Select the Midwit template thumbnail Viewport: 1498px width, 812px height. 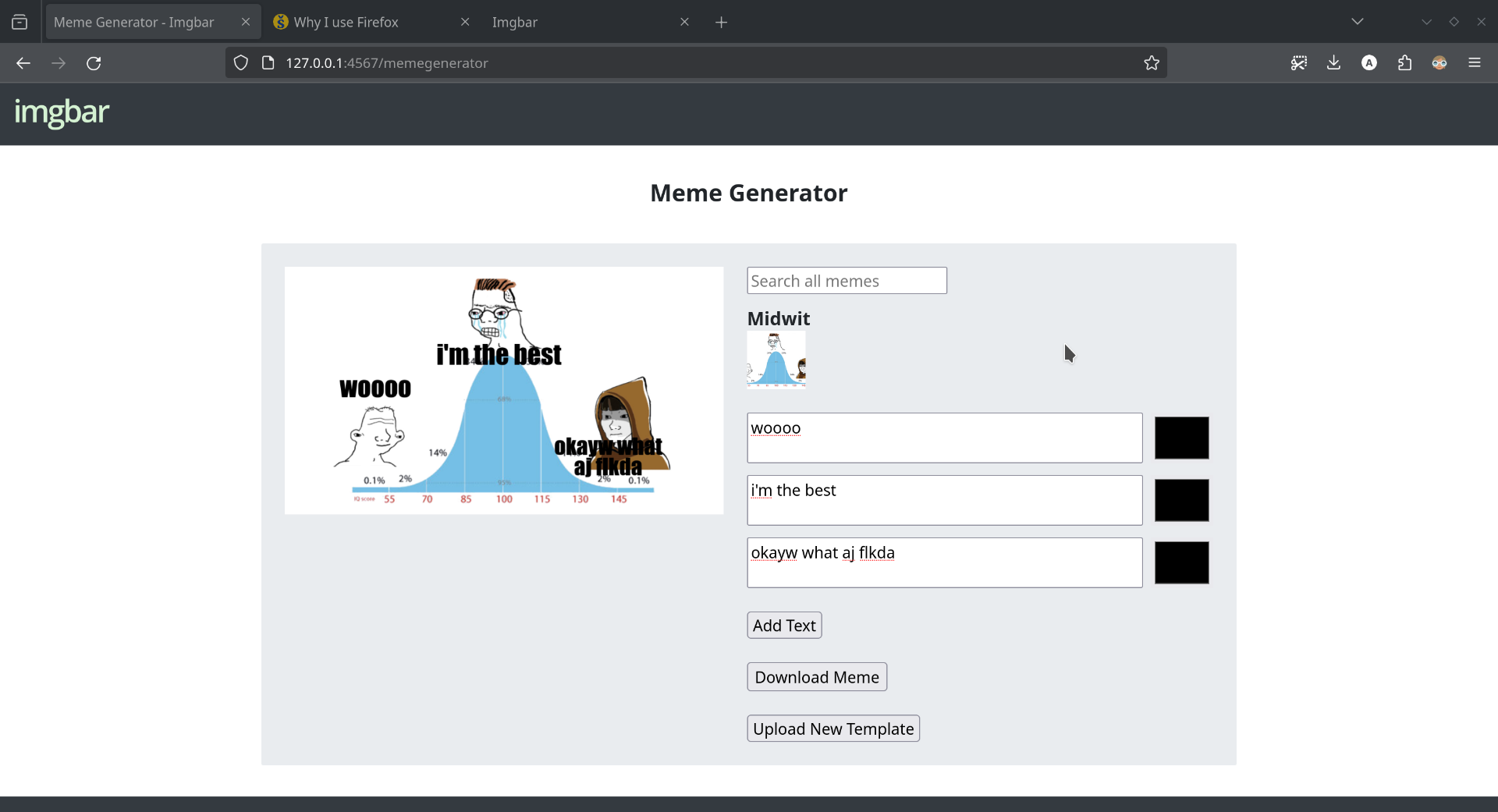776,359
